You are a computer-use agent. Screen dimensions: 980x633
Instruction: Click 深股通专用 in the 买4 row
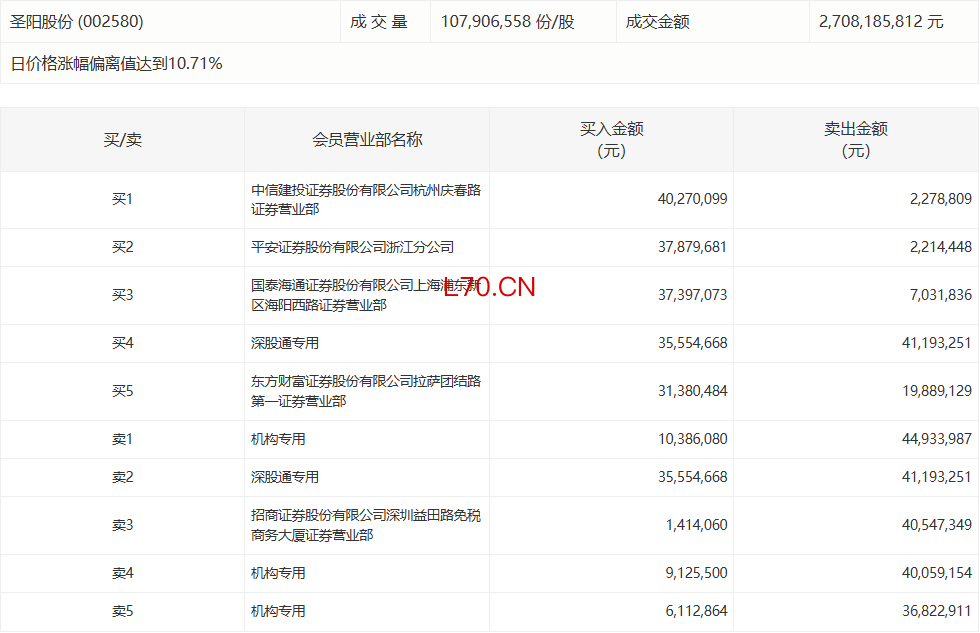click(285, 343)
